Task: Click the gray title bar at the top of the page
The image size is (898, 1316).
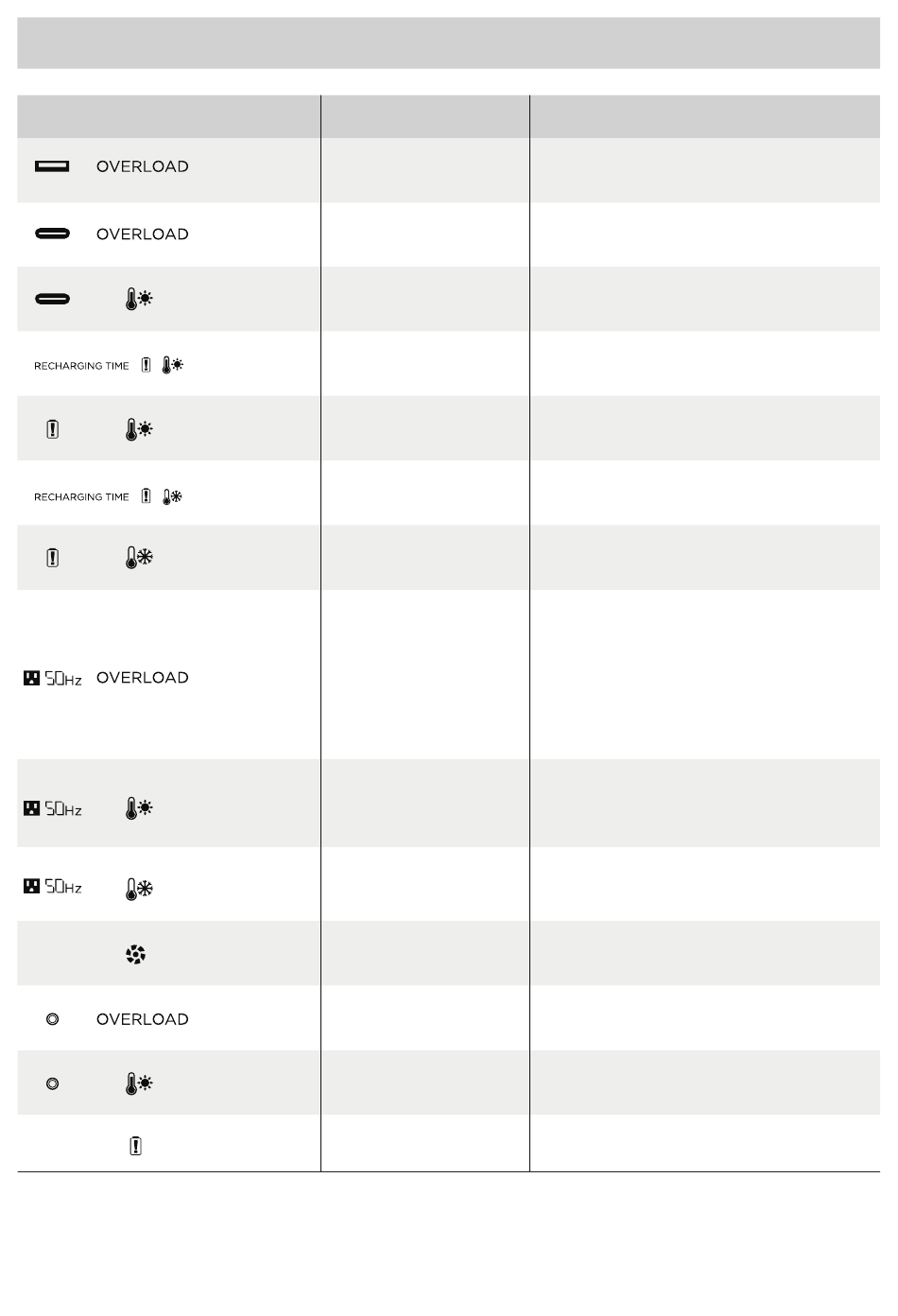Action: (x=448, y=43)
